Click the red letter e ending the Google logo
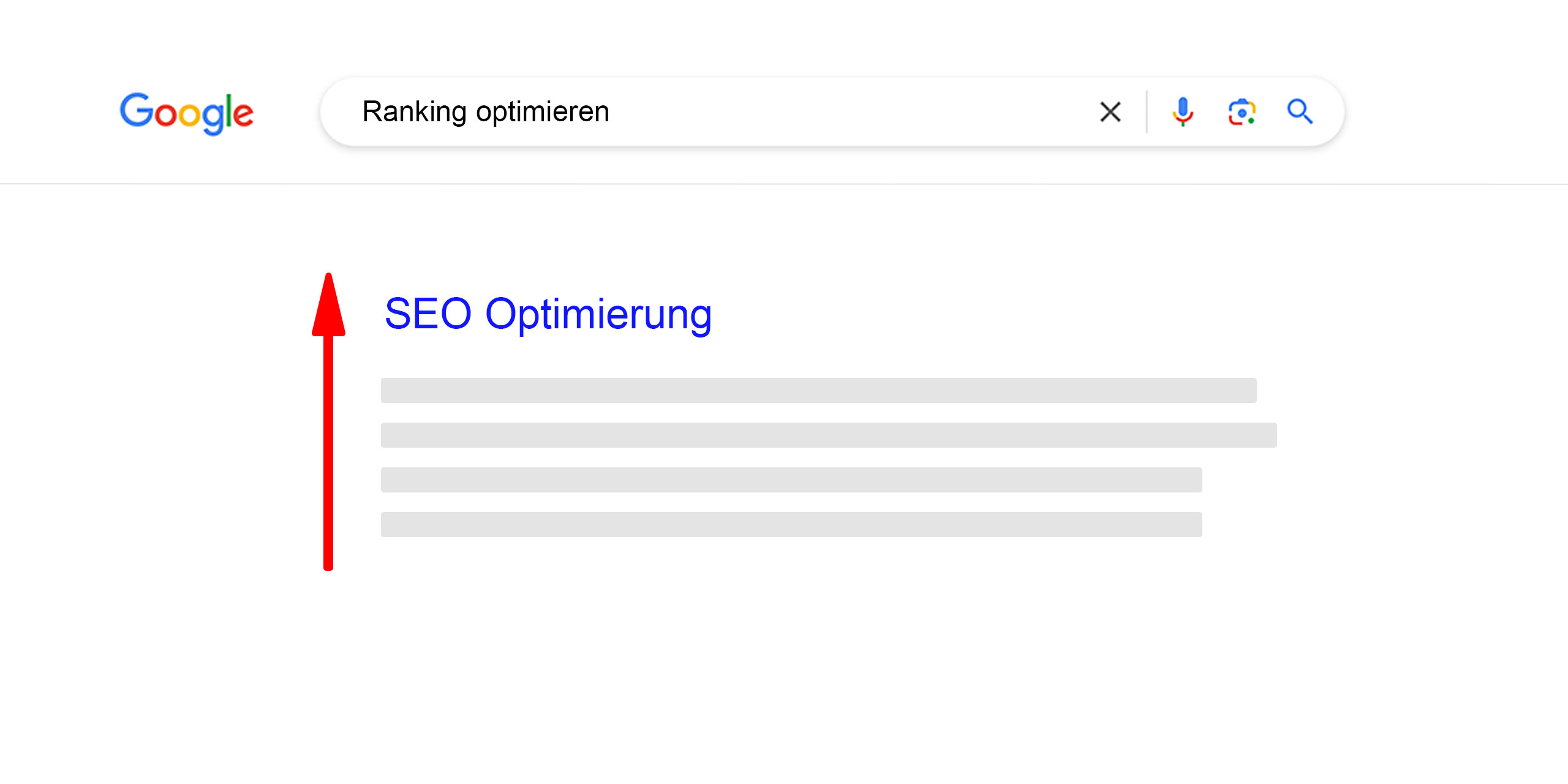This screenshot has height=784, width=1568. [243, 115]
